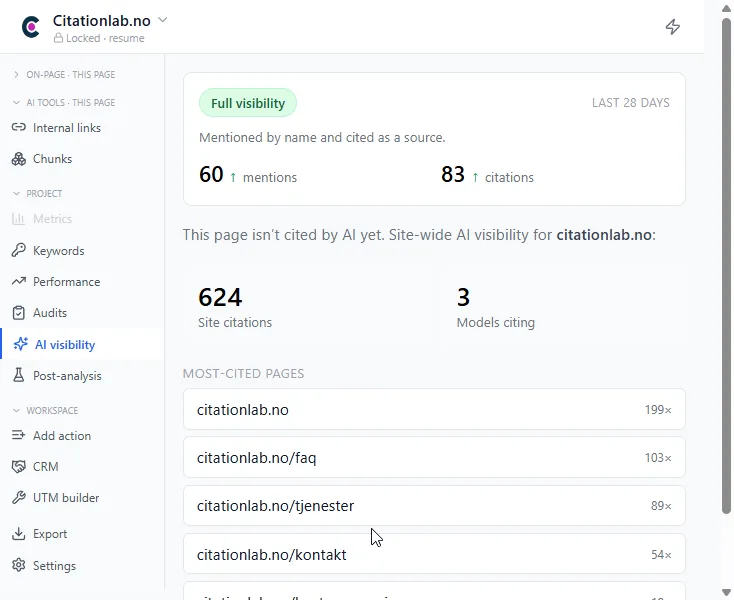Click the CRM handshake icon
This screenshot has height=600, width=734.
tap(19, 467)
